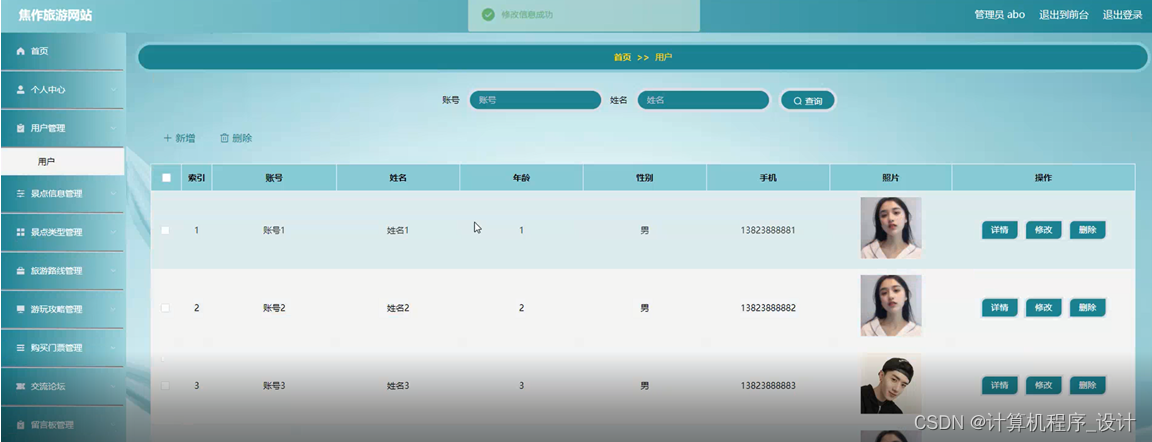Click 删除 button for 账号1
Image resolution: width=1152 pixels, height=442 pixels.
tap(1087, 230)
